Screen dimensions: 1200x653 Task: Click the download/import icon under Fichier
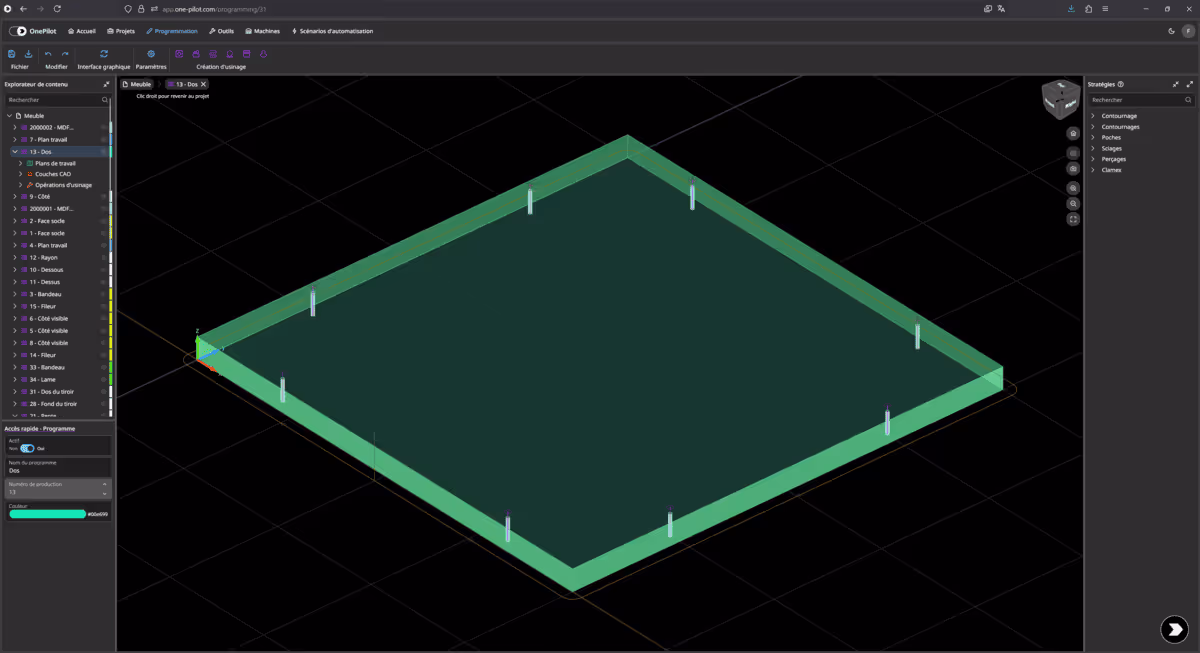coord(28,54)
